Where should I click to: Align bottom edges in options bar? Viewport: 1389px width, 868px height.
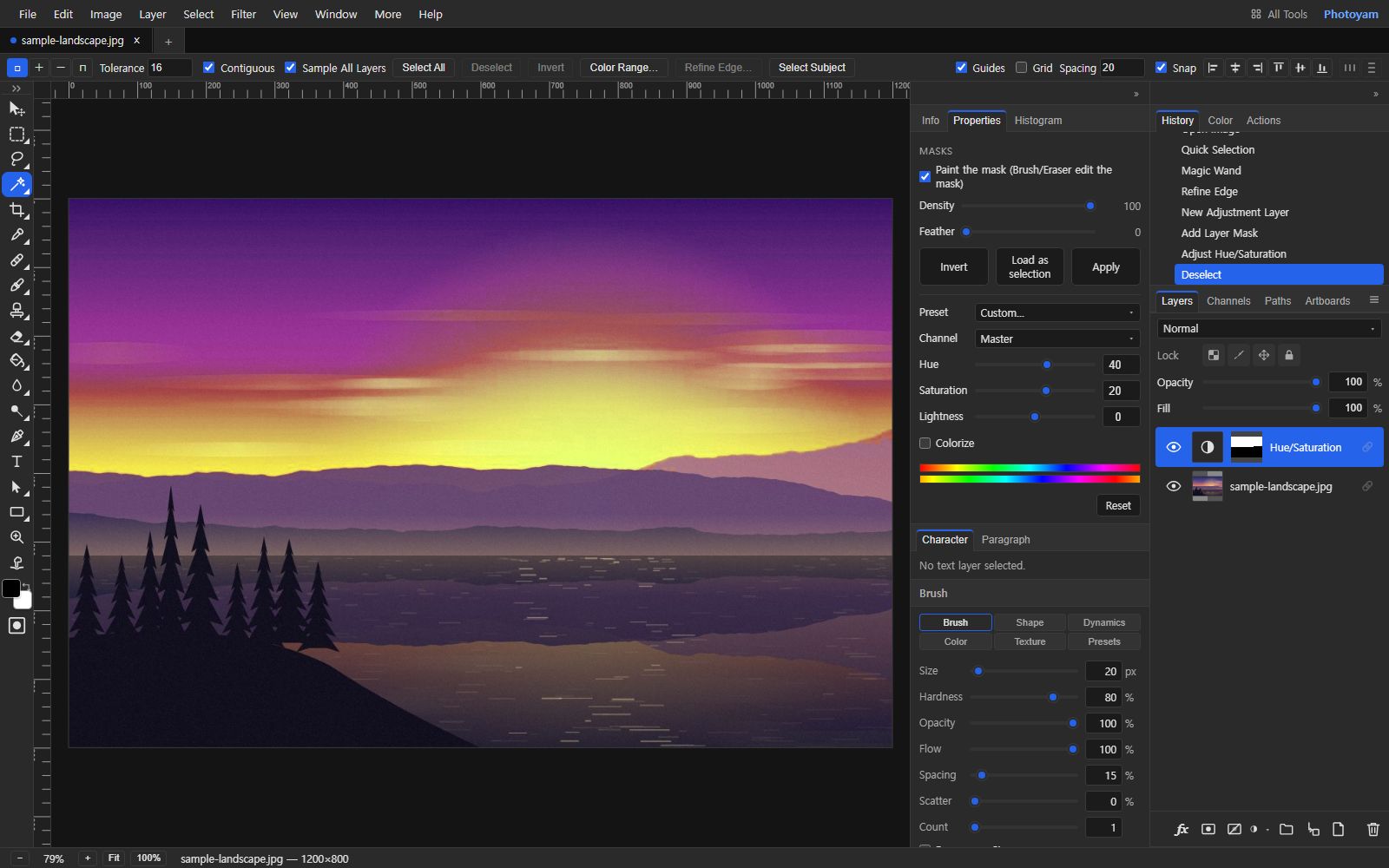(1322, 68)
